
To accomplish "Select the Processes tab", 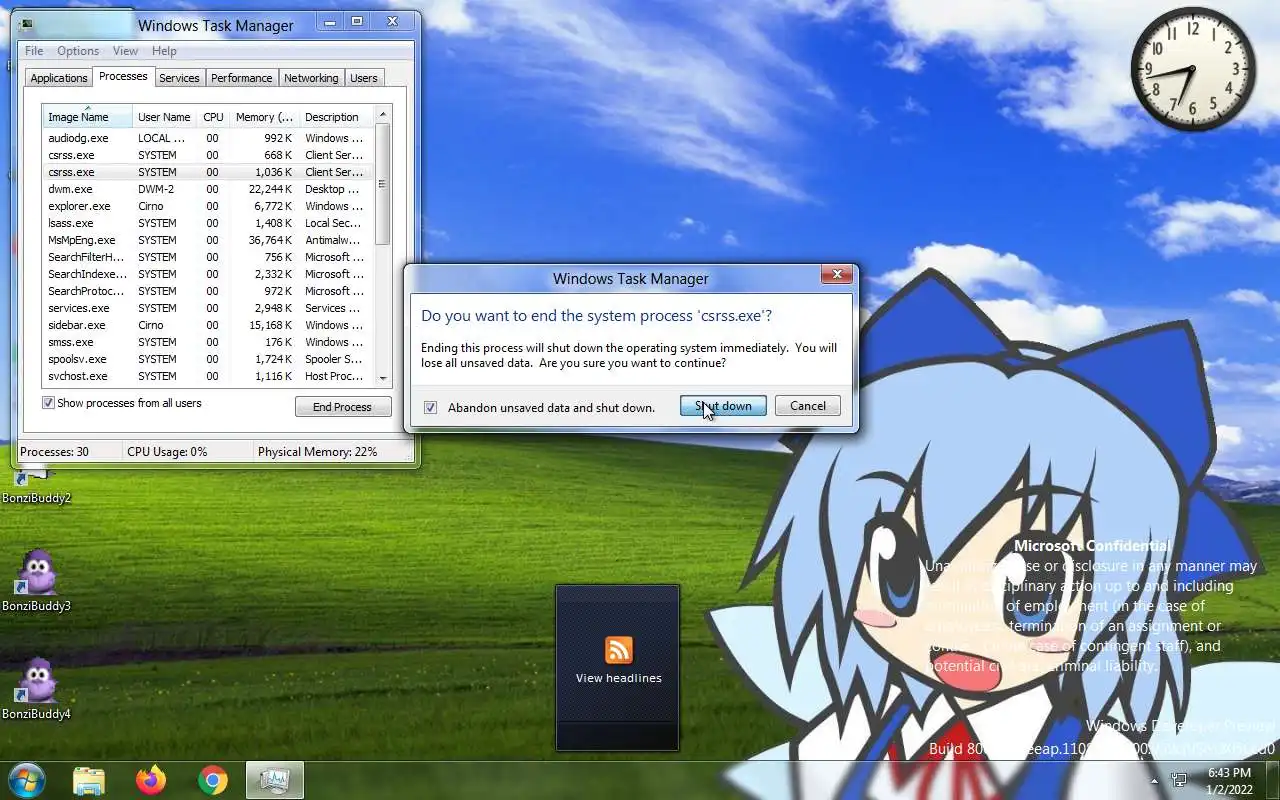I will tap(123, 77).
